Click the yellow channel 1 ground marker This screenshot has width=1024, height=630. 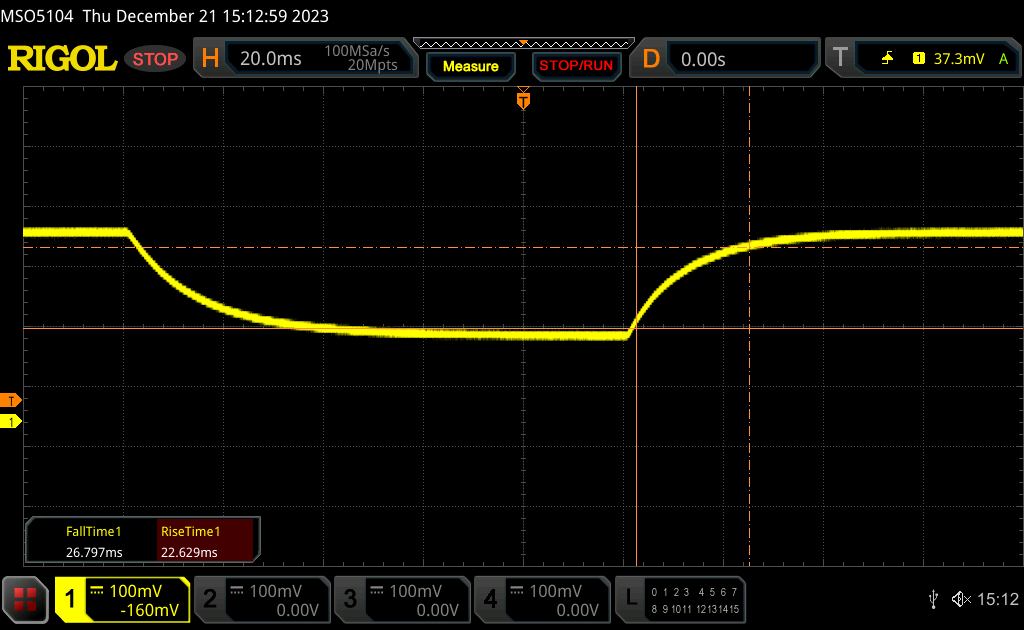point(10,422)
